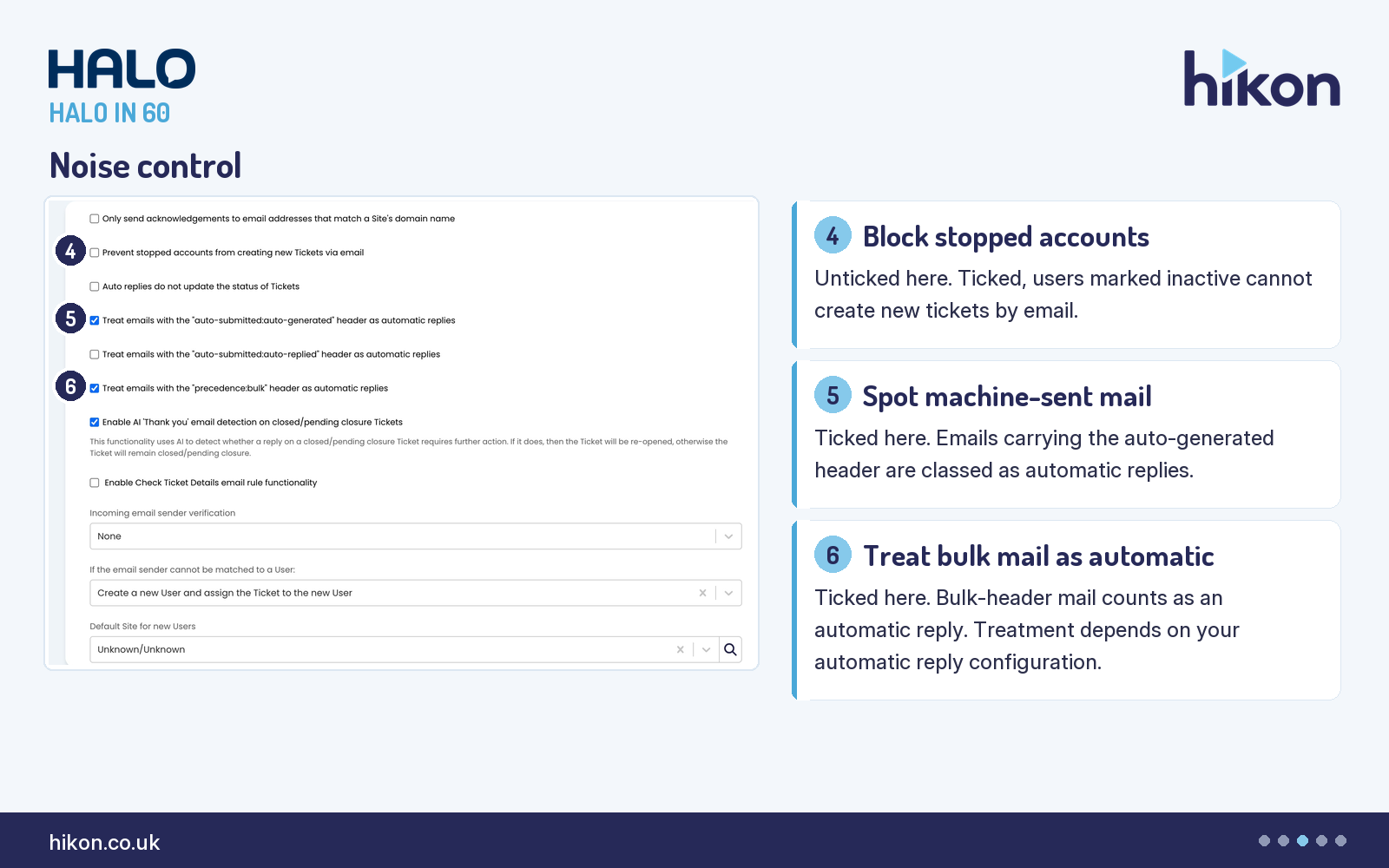This screenshot has height=868, width=1389.
Task: Disable AI 'Thank you' email detection checkbox
Action: tap(95, 422)
